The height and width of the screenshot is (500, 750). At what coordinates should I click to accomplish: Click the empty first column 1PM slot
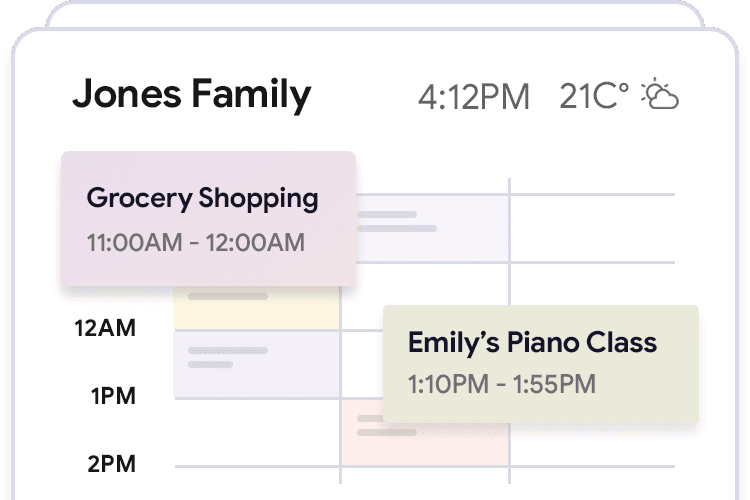[x=257, y=432]
